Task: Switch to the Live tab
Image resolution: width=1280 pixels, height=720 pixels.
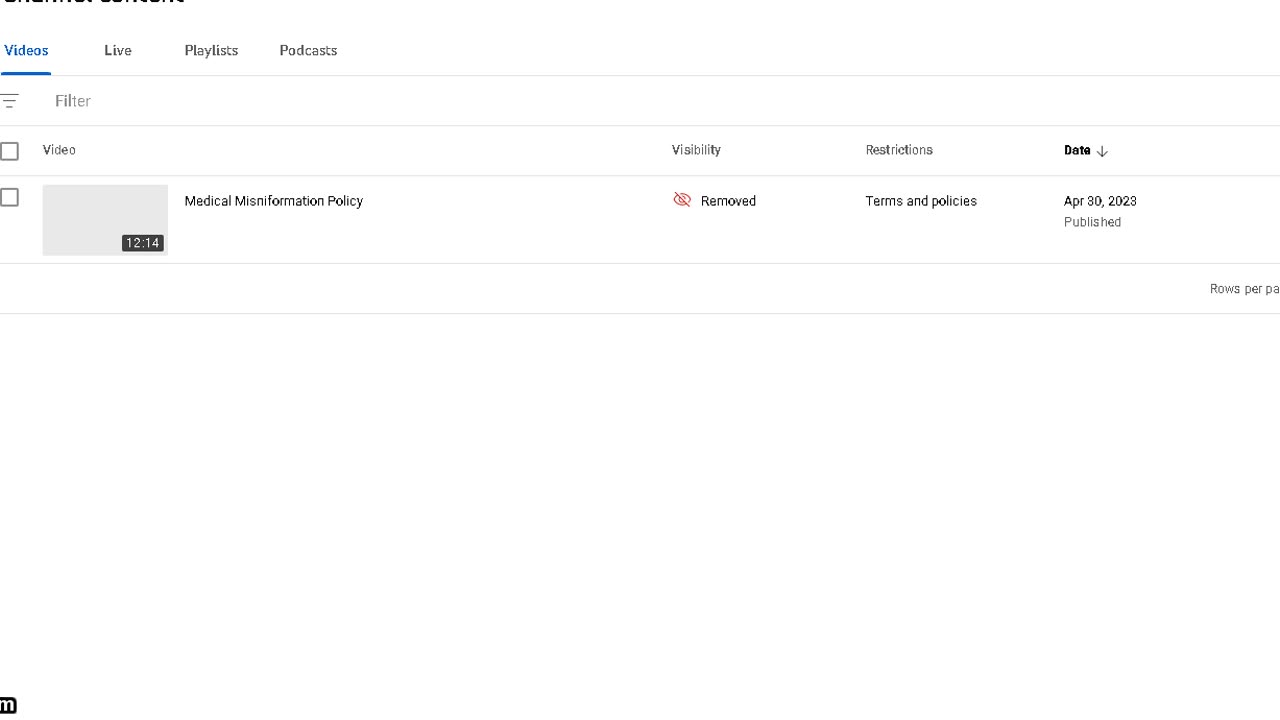Action: click(x=118, y=50)
